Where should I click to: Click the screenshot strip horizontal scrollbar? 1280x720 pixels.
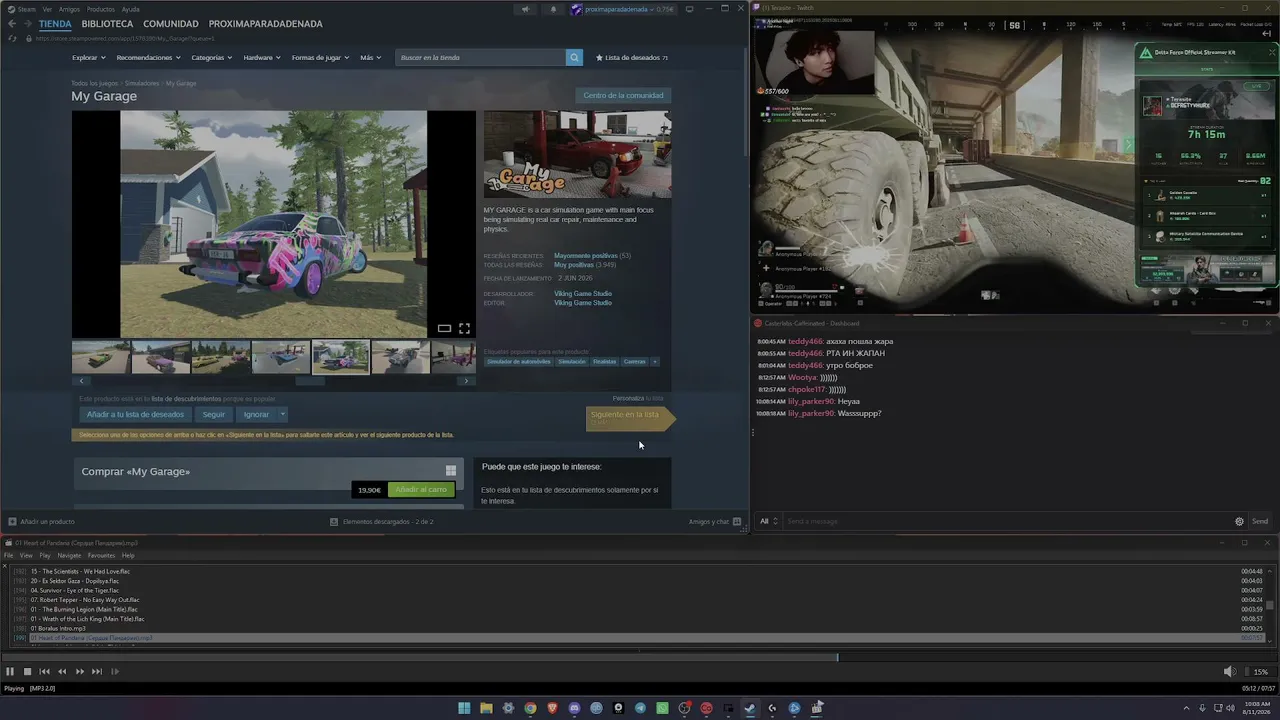coord(310,381)
